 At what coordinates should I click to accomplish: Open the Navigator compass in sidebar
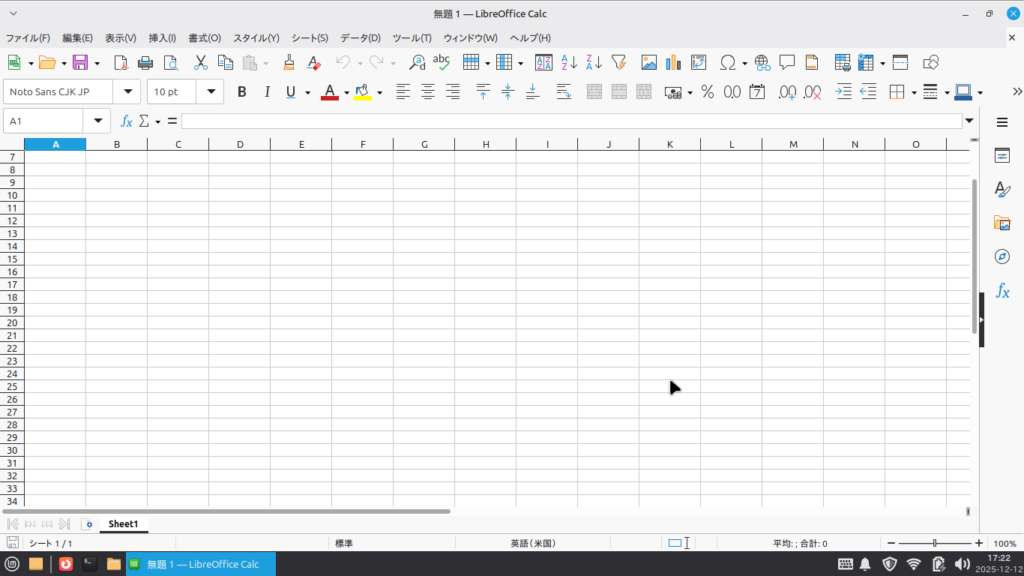pyautogui.click(x=1001, y=257)
